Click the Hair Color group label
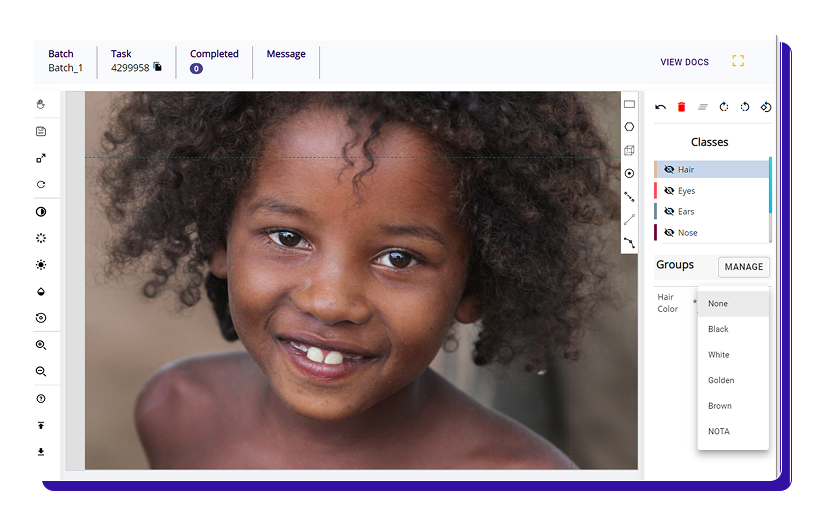 668,303
